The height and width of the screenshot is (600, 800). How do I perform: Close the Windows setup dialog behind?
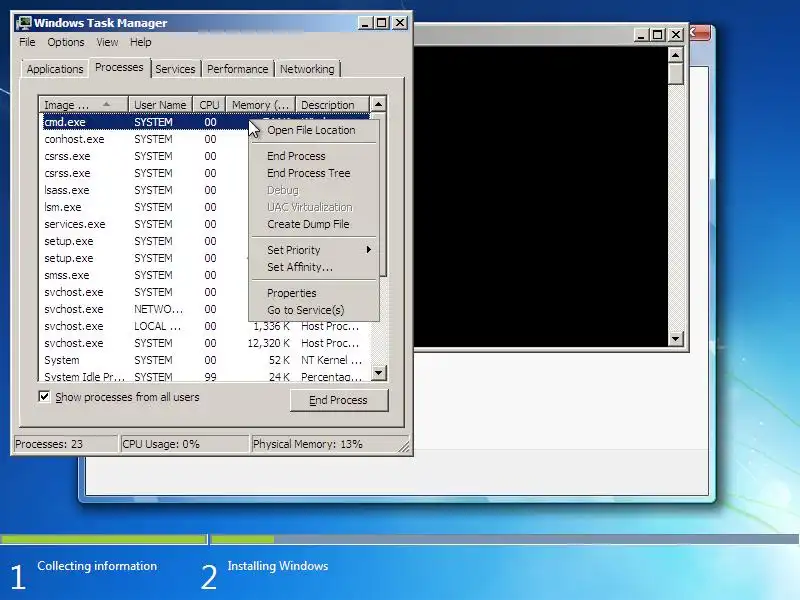point(699,33)
